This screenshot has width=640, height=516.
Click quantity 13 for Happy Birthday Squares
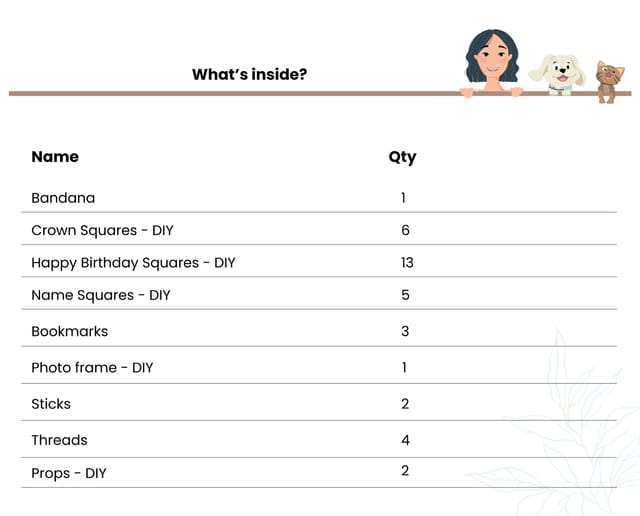[x=407, y=262]
